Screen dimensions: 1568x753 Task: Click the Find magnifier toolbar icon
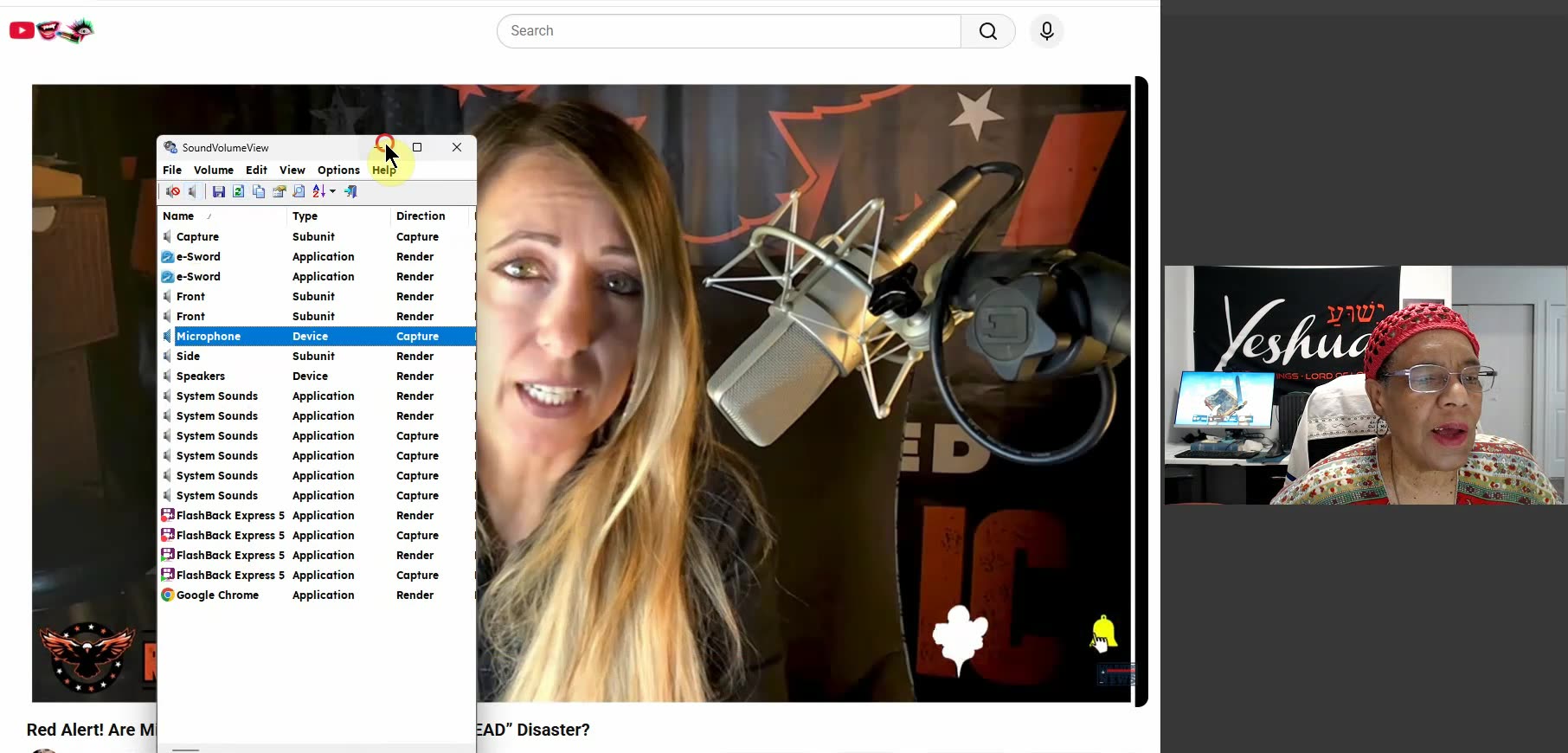coord(299,191)
